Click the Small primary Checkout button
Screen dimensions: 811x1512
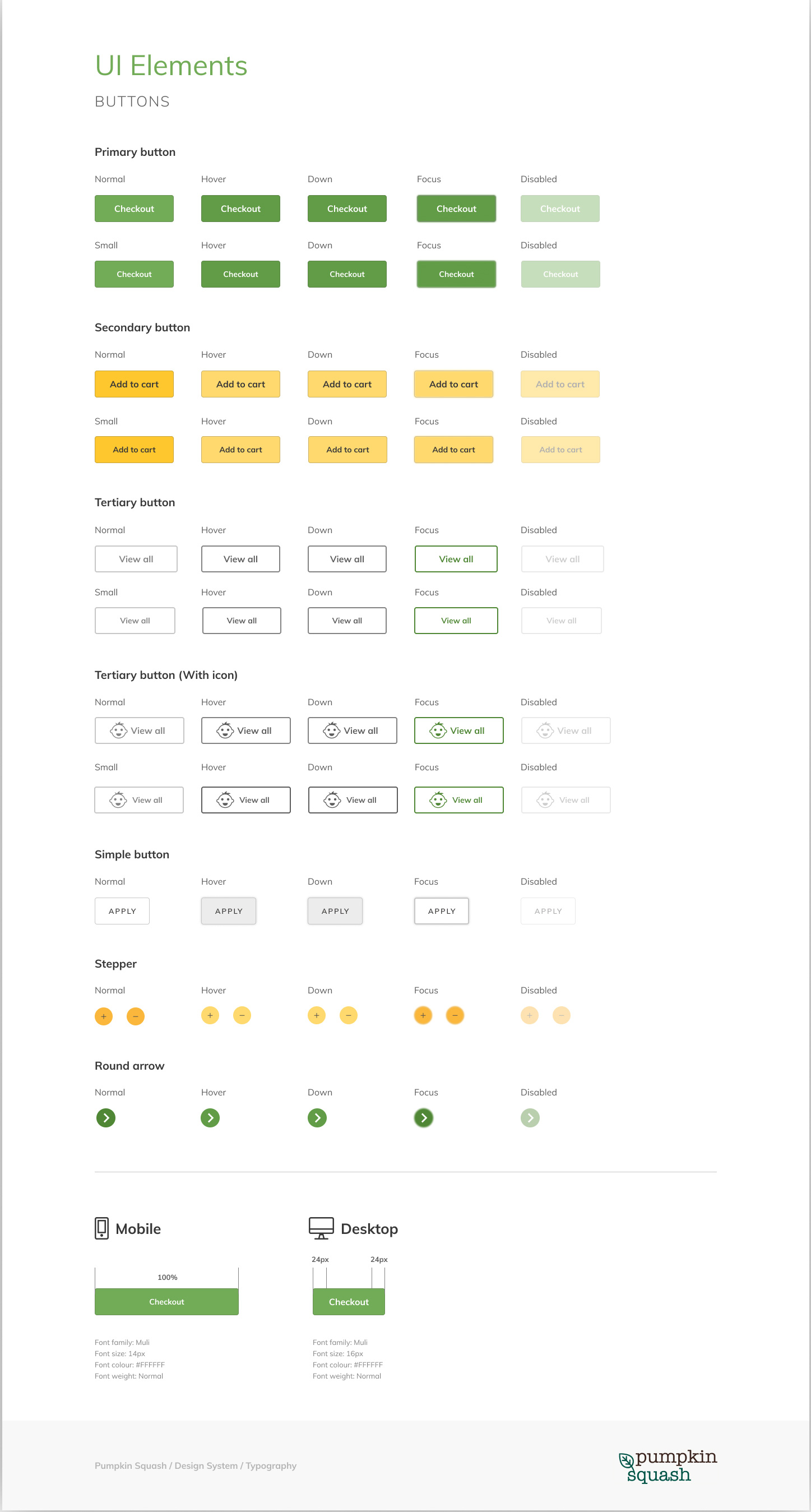point(134,274)
